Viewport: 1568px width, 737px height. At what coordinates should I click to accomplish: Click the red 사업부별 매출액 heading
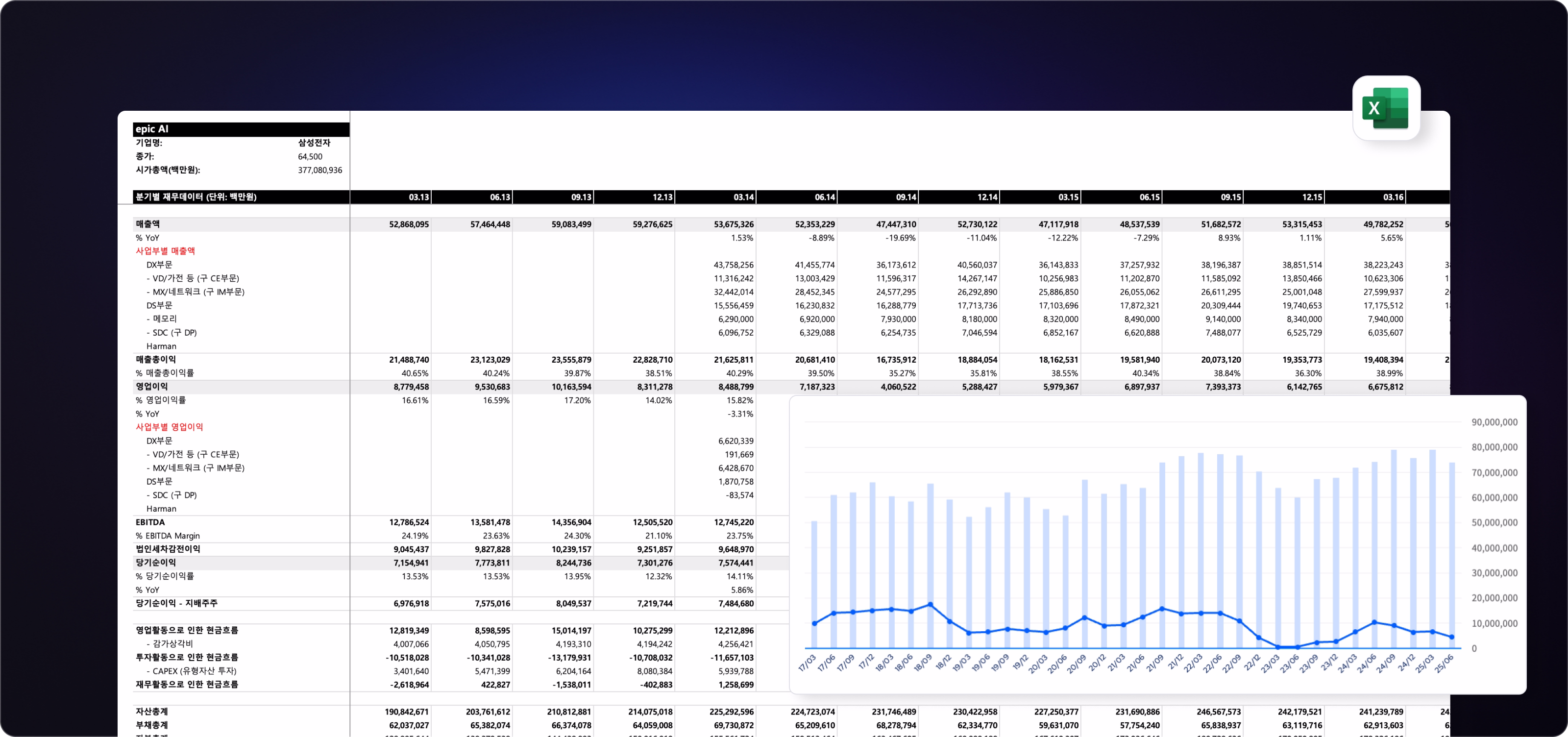(165, 251)
